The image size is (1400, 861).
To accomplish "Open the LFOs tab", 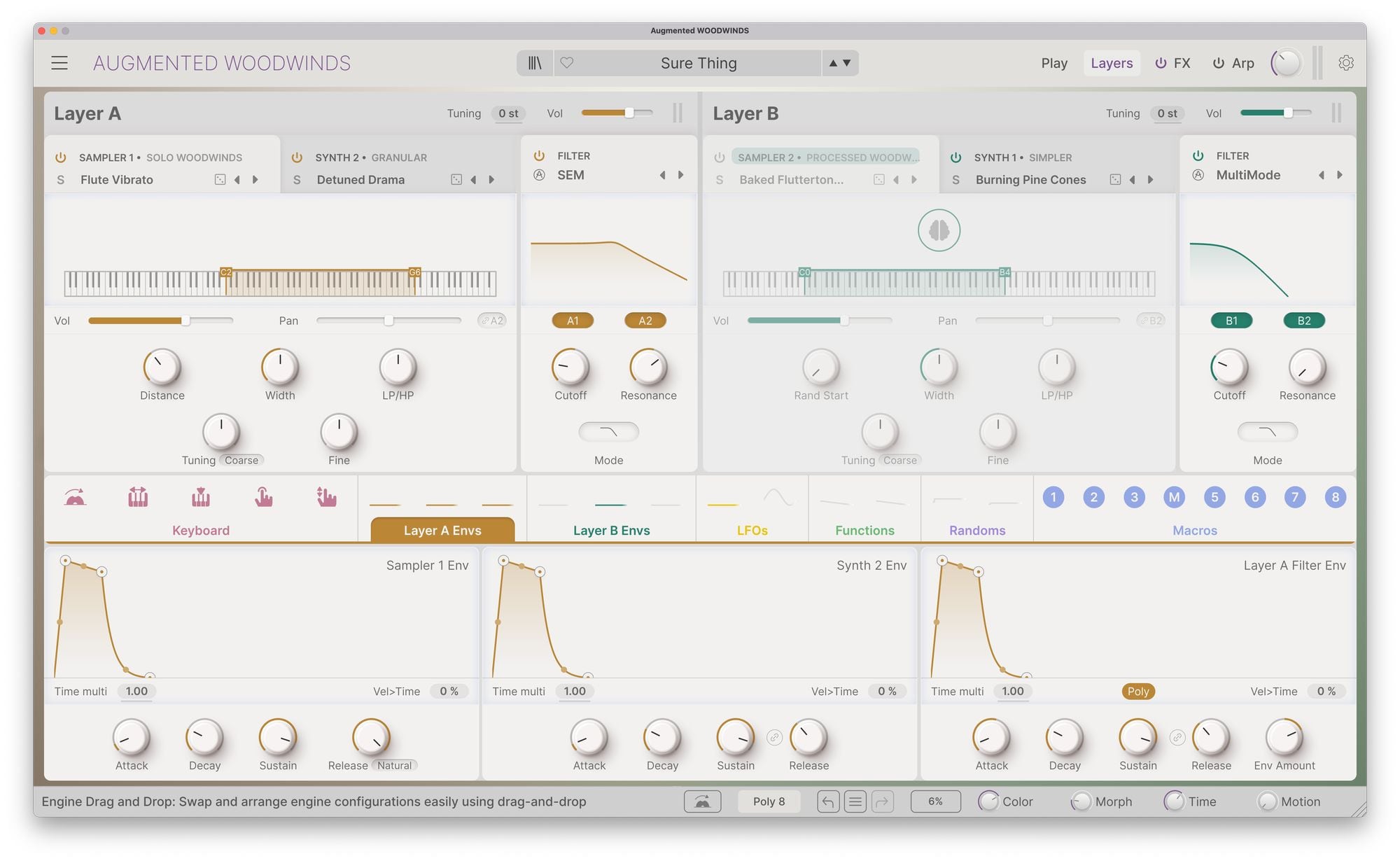I will [752, 530].
